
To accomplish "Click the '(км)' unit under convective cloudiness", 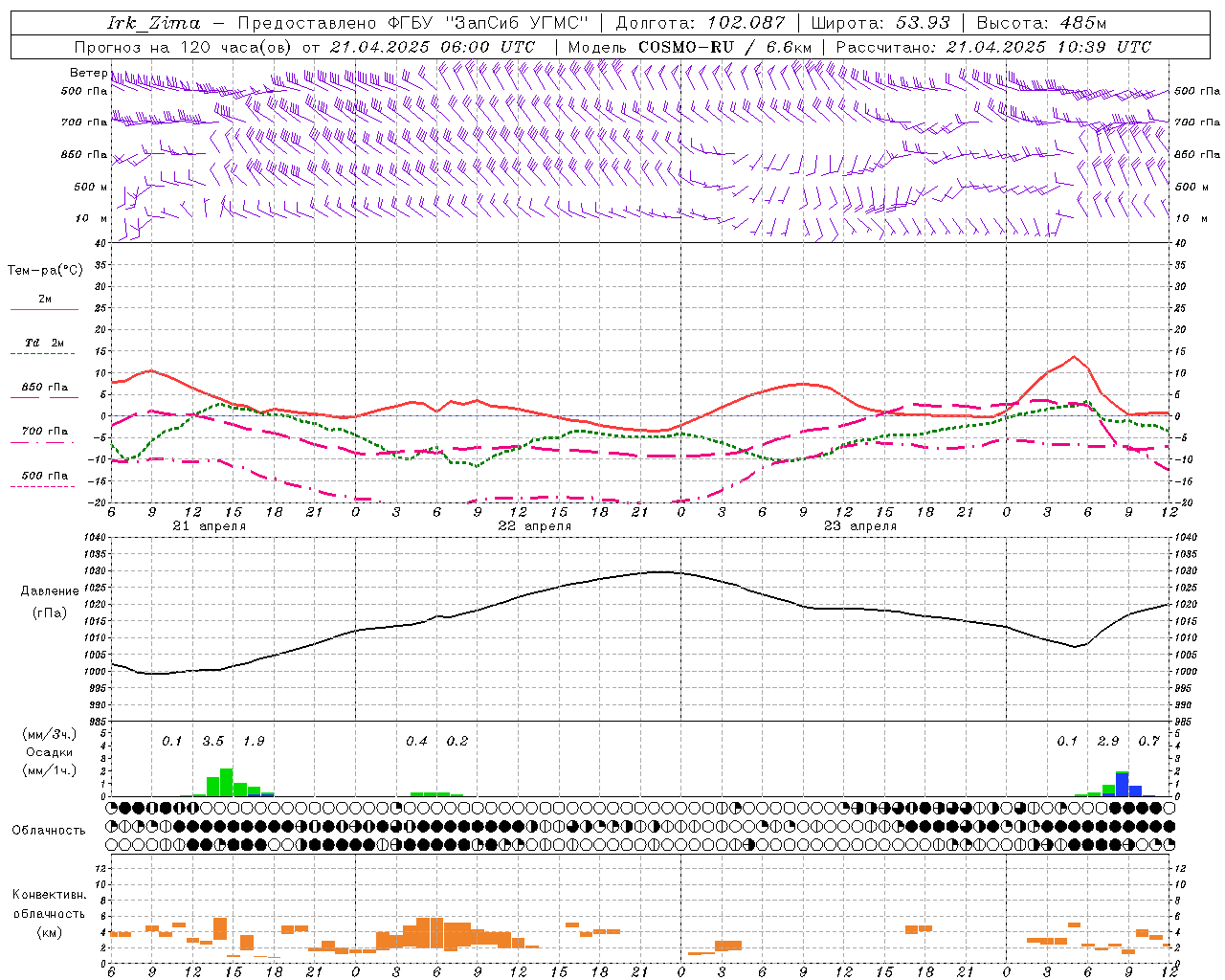I will pyautogui.click(x=49, y=932).
